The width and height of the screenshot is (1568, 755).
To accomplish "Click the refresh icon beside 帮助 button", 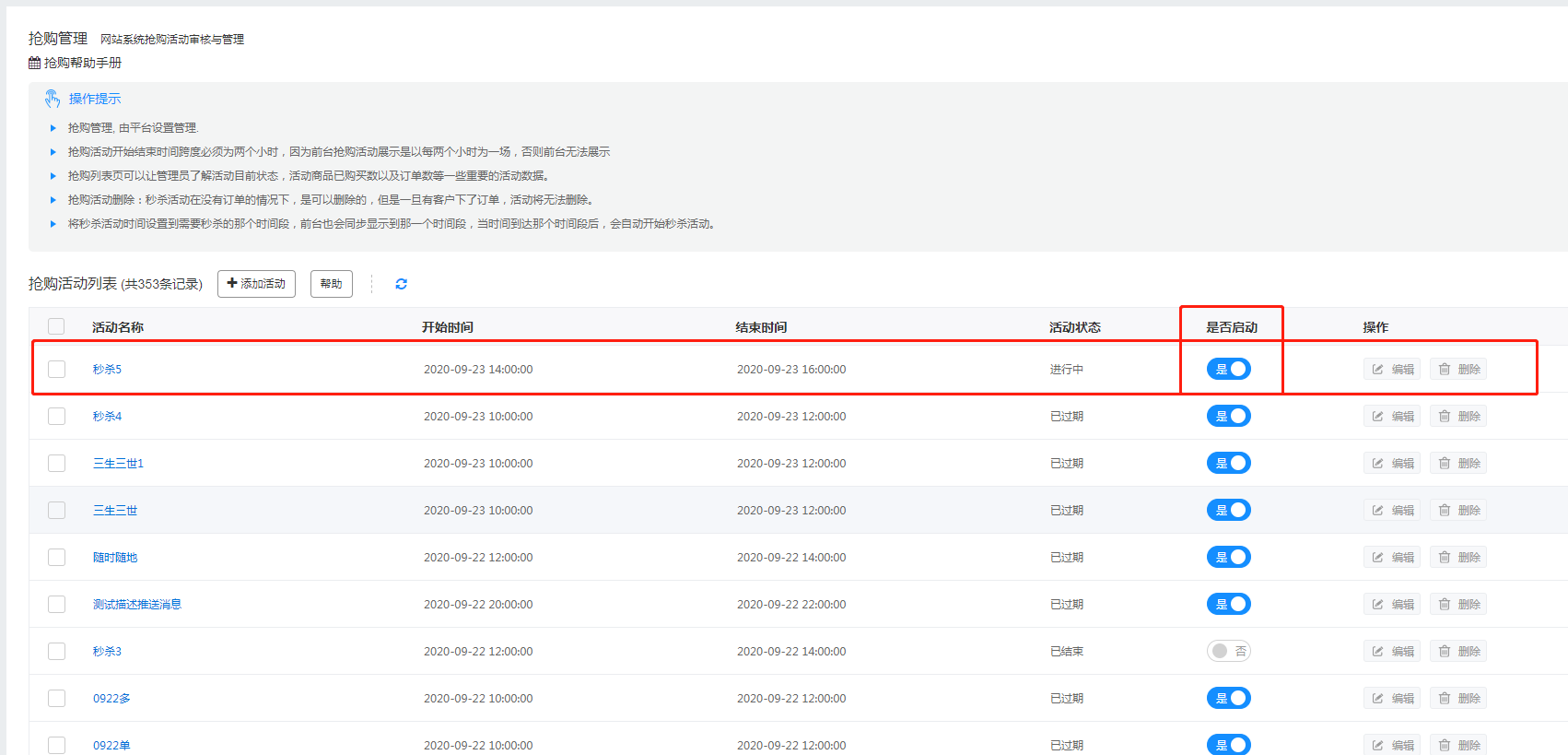I will pos(401,284).
